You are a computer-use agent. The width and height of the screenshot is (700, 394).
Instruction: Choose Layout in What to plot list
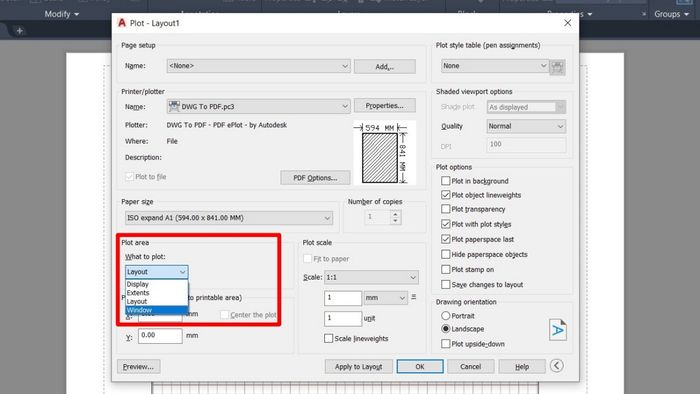[x=157, y=301]
